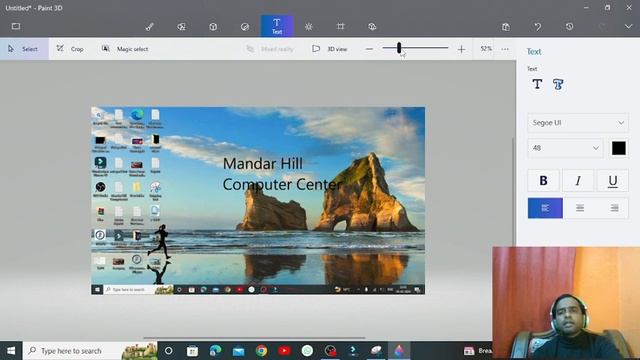The image size is (640, 360).
Task: Open Mail from the taskbar
Action: (238, 351)
